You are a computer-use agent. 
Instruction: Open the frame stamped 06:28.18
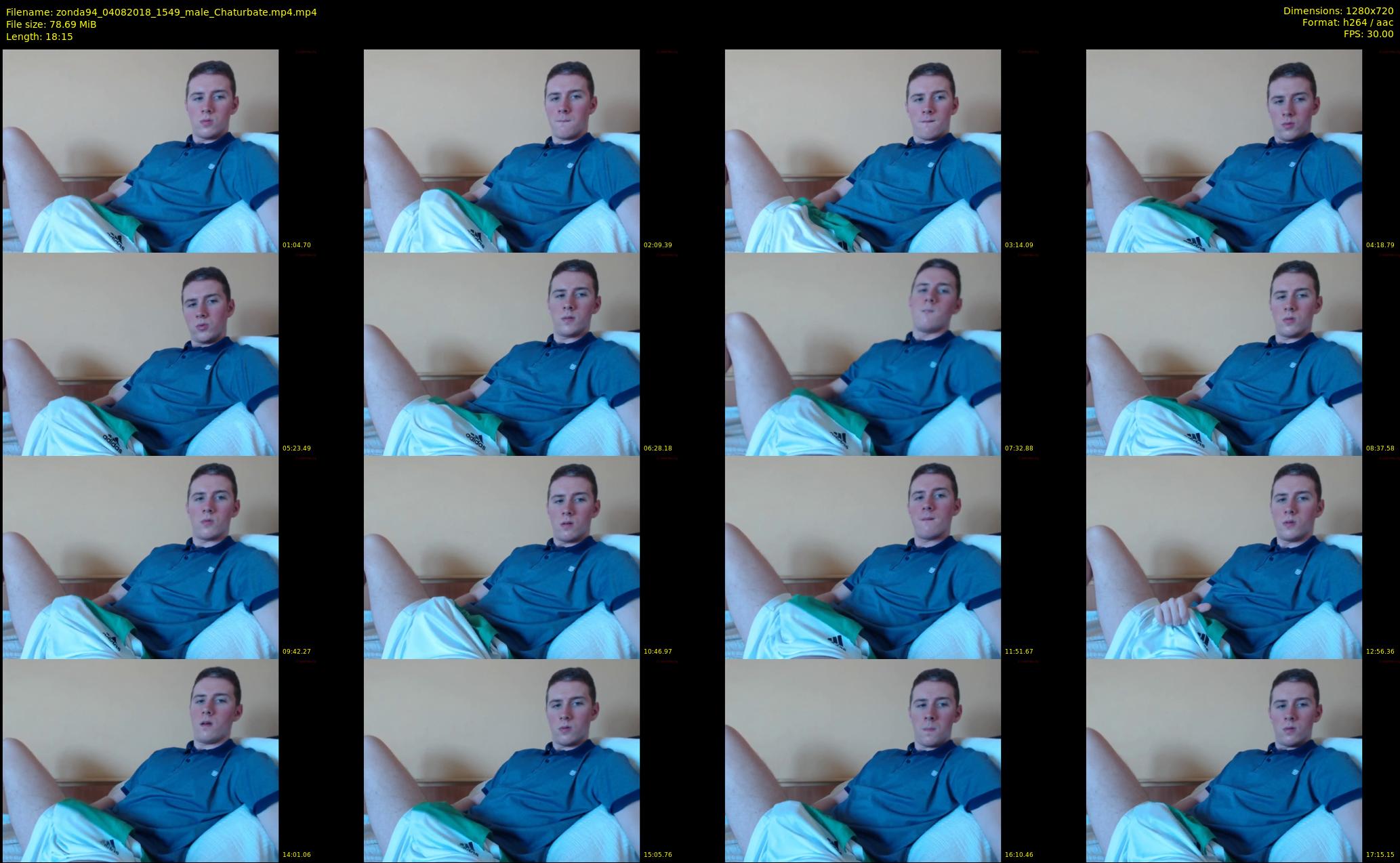click(501, 354)
